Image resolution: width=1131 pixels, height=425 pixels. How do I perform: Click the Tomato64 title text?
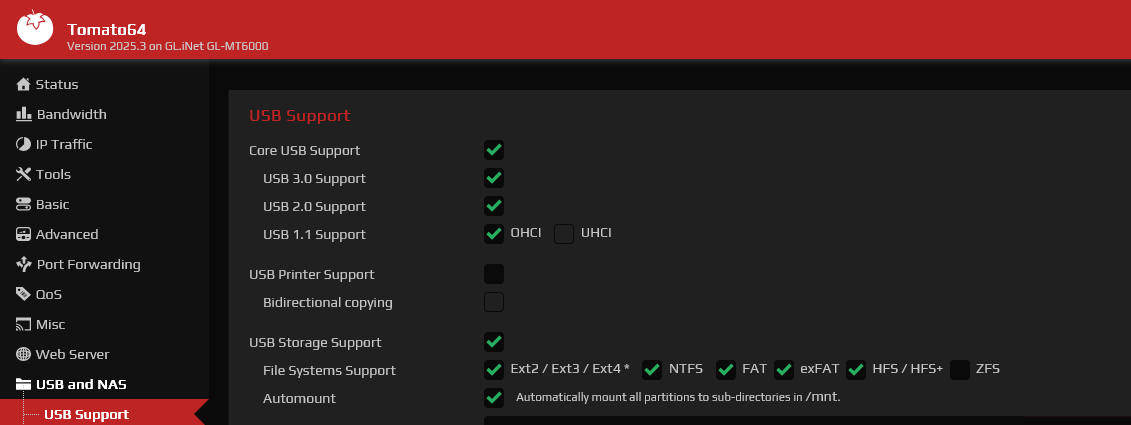(x=107, y=30)
